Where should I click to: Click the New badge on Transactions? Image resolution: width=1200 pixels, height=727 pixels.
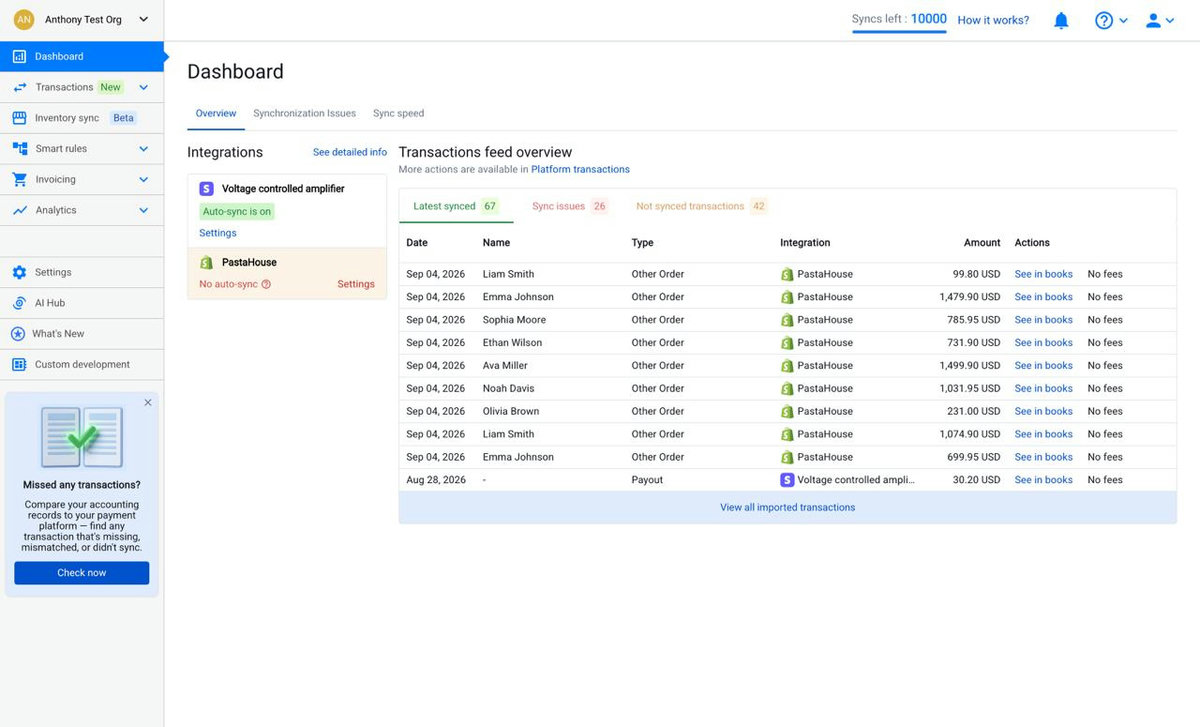click(111, 88)
